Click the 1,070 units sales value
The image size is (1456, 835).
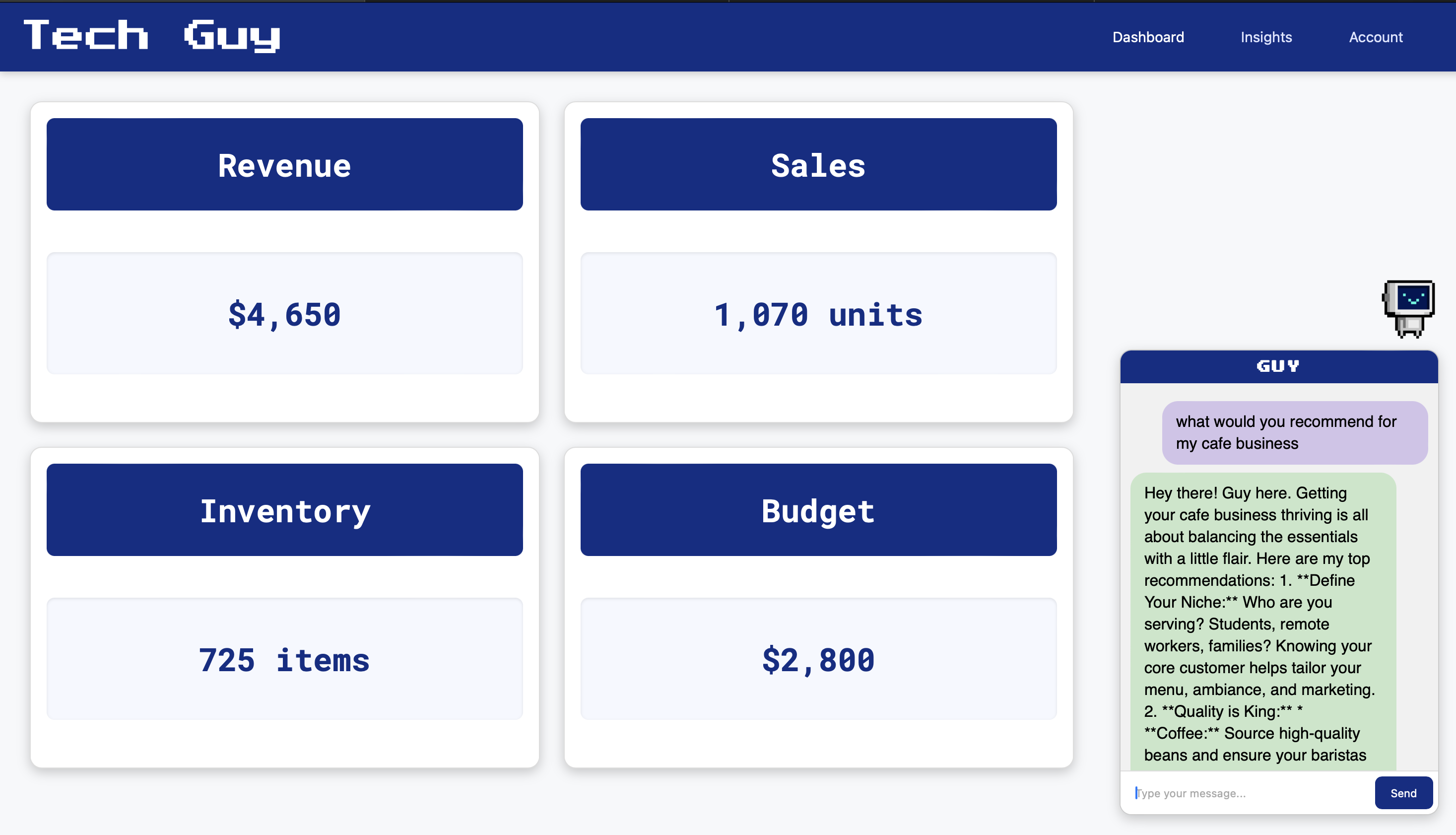[818, 314]
